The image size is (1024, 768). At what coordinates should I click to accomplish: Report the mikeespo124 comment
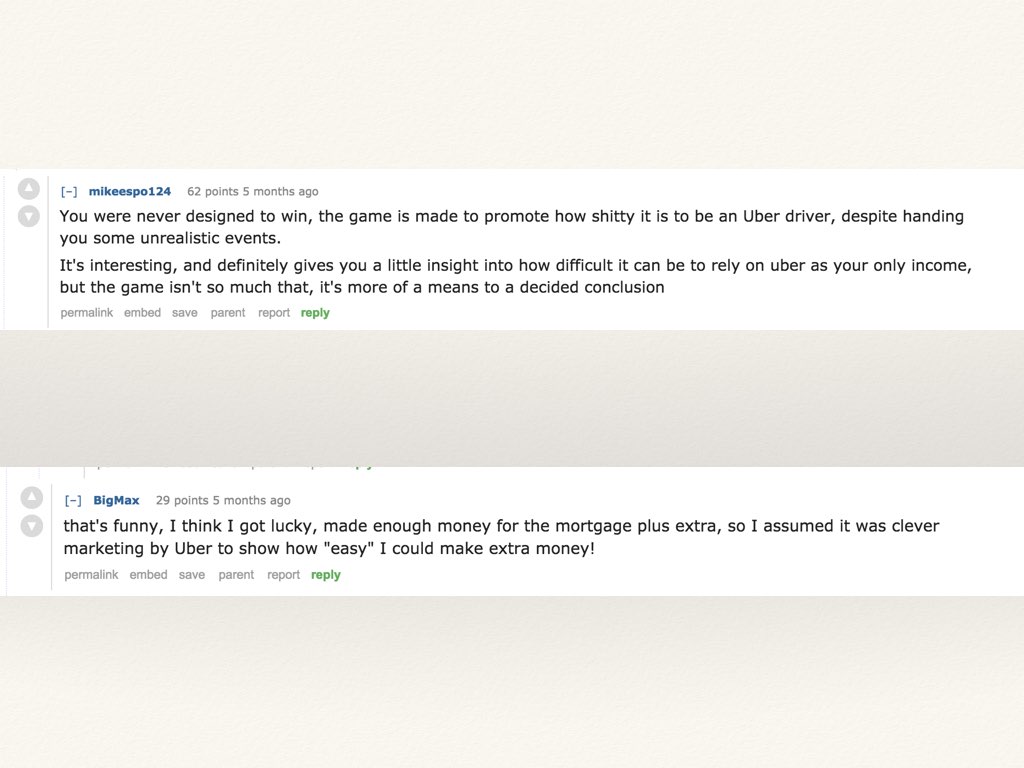click(274, 313)
